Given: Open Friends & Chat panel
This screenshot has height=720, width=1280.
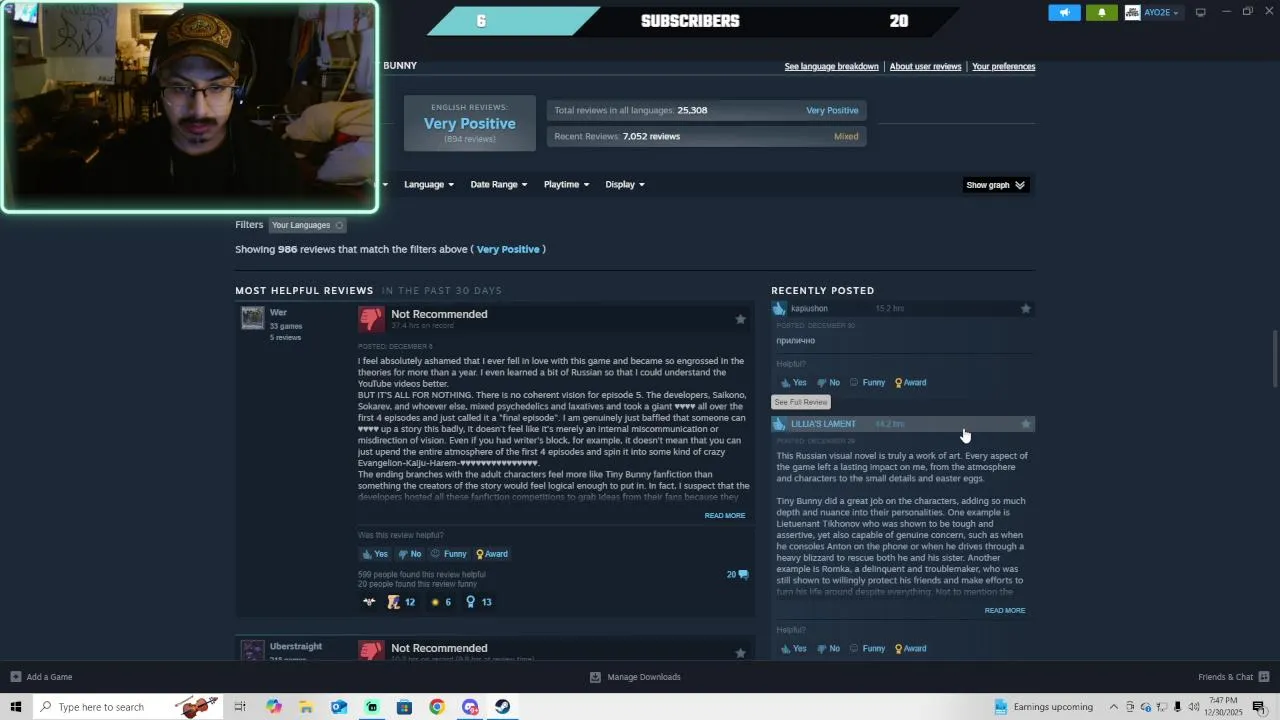Looking at the screenshot, I should pos(1234,677).
